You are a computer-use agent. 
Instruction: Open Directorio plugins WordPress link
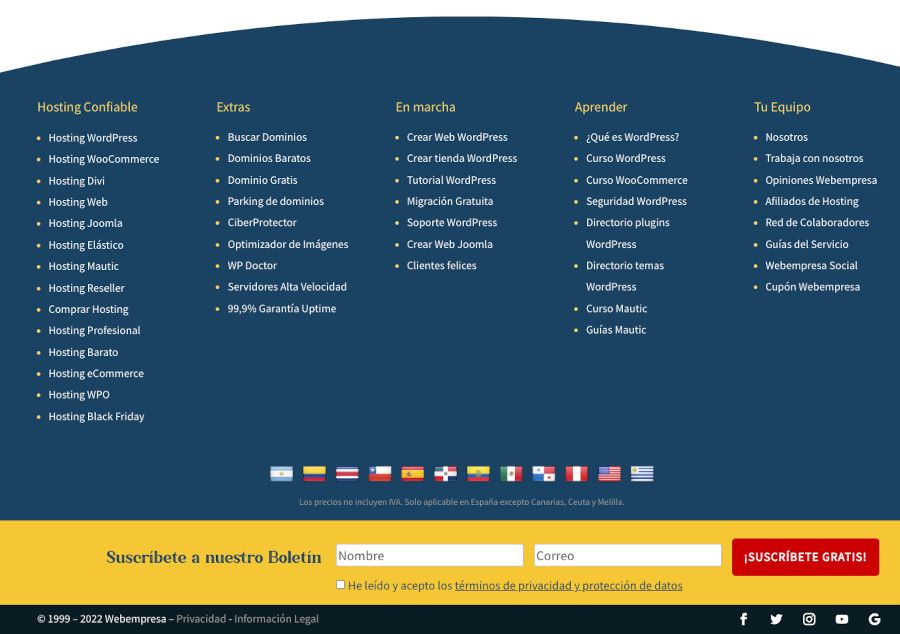pyautogui.click(x=628, y=234)
